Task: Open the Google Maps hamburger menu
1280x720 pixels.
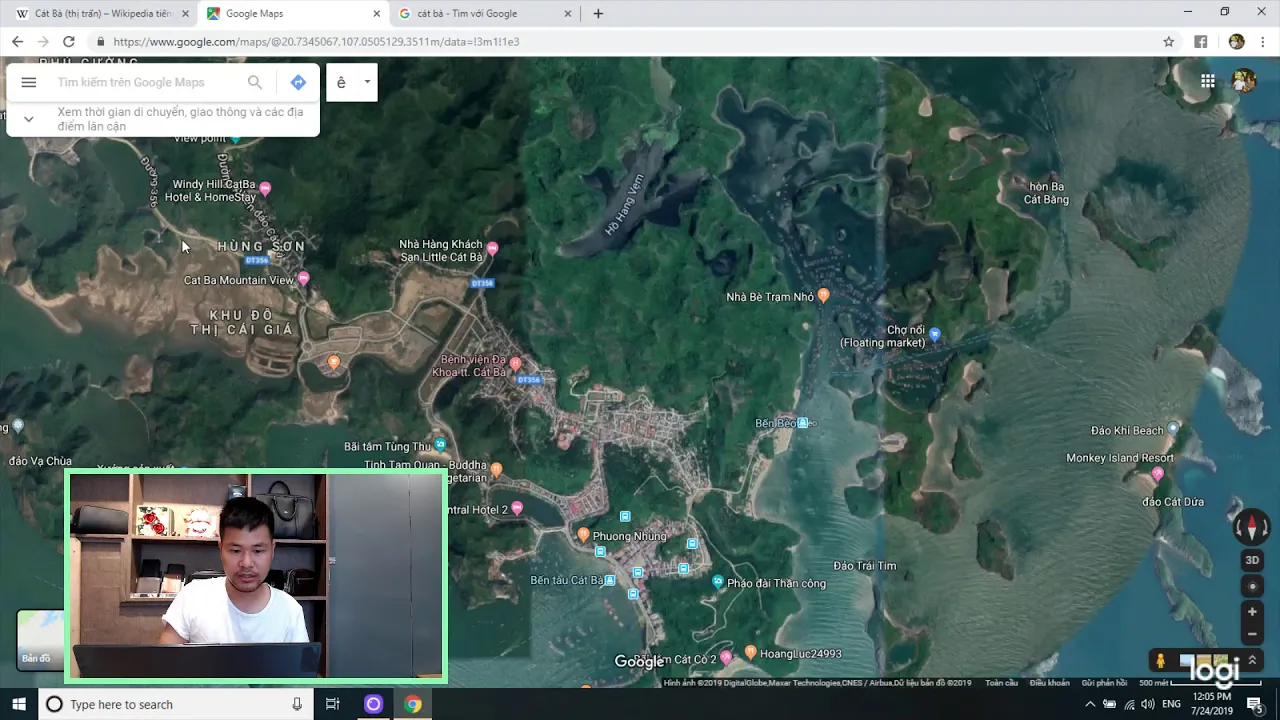Action: coord(29,83)
